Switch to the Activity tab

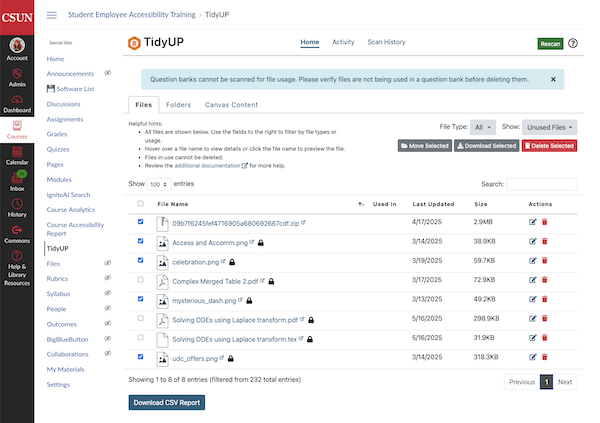tap(343, 42)
